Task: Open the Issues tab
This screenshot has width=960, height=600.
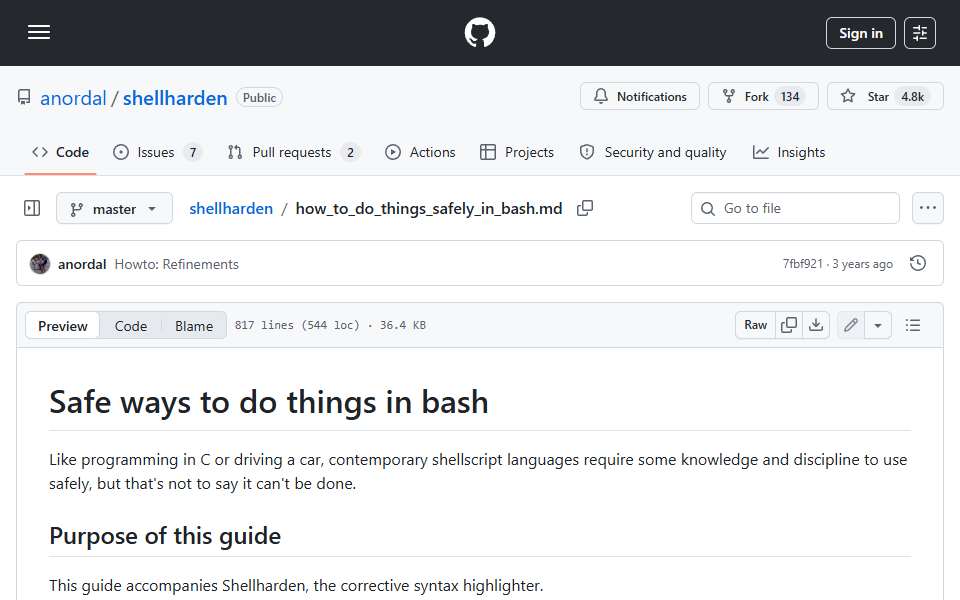Action: tap(157, 152)
